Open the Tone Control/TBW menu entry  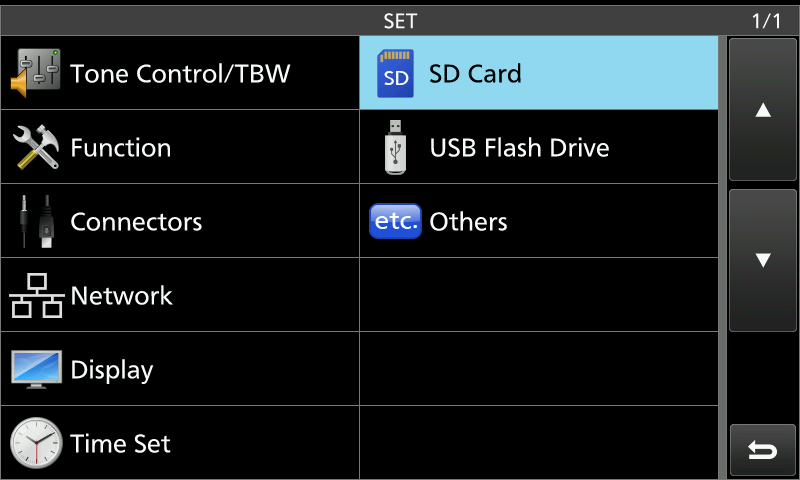tap(180, 73)
